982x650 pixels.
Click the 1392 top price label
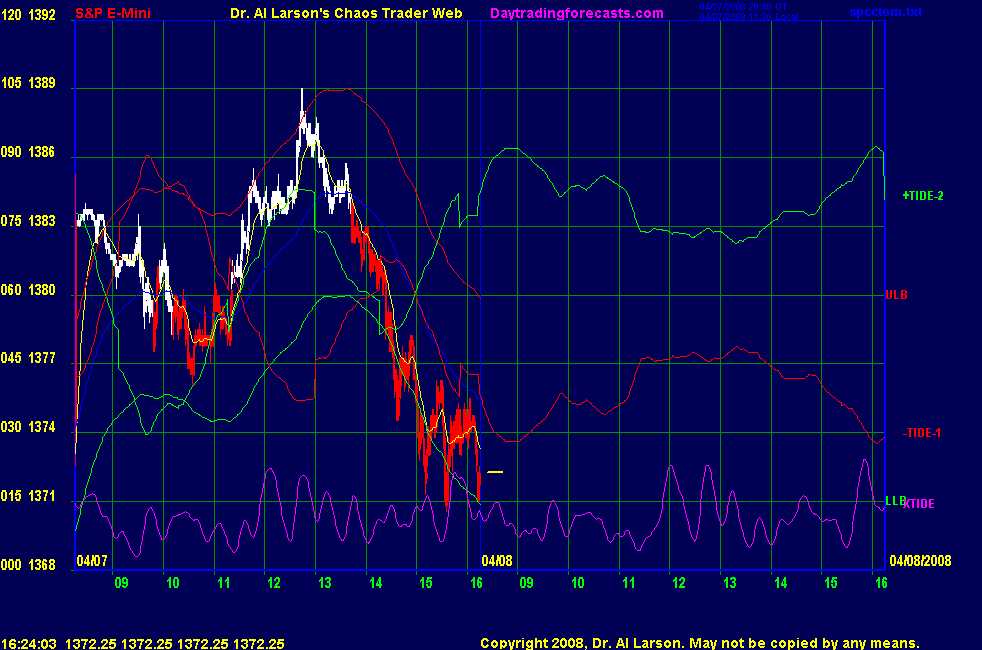(42, 15)
